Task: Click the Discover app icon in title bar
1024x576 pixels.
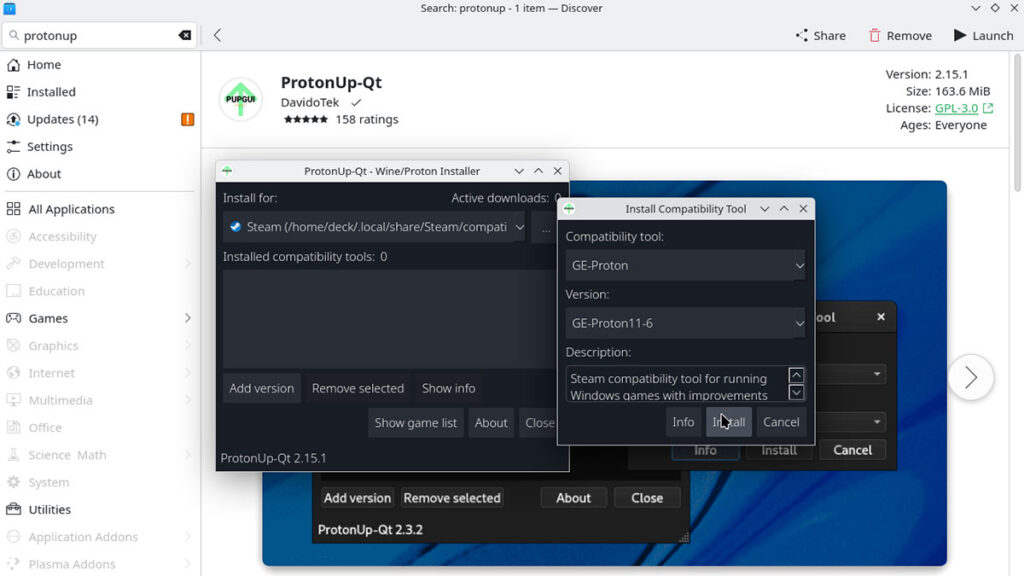Action: point(9,8)
